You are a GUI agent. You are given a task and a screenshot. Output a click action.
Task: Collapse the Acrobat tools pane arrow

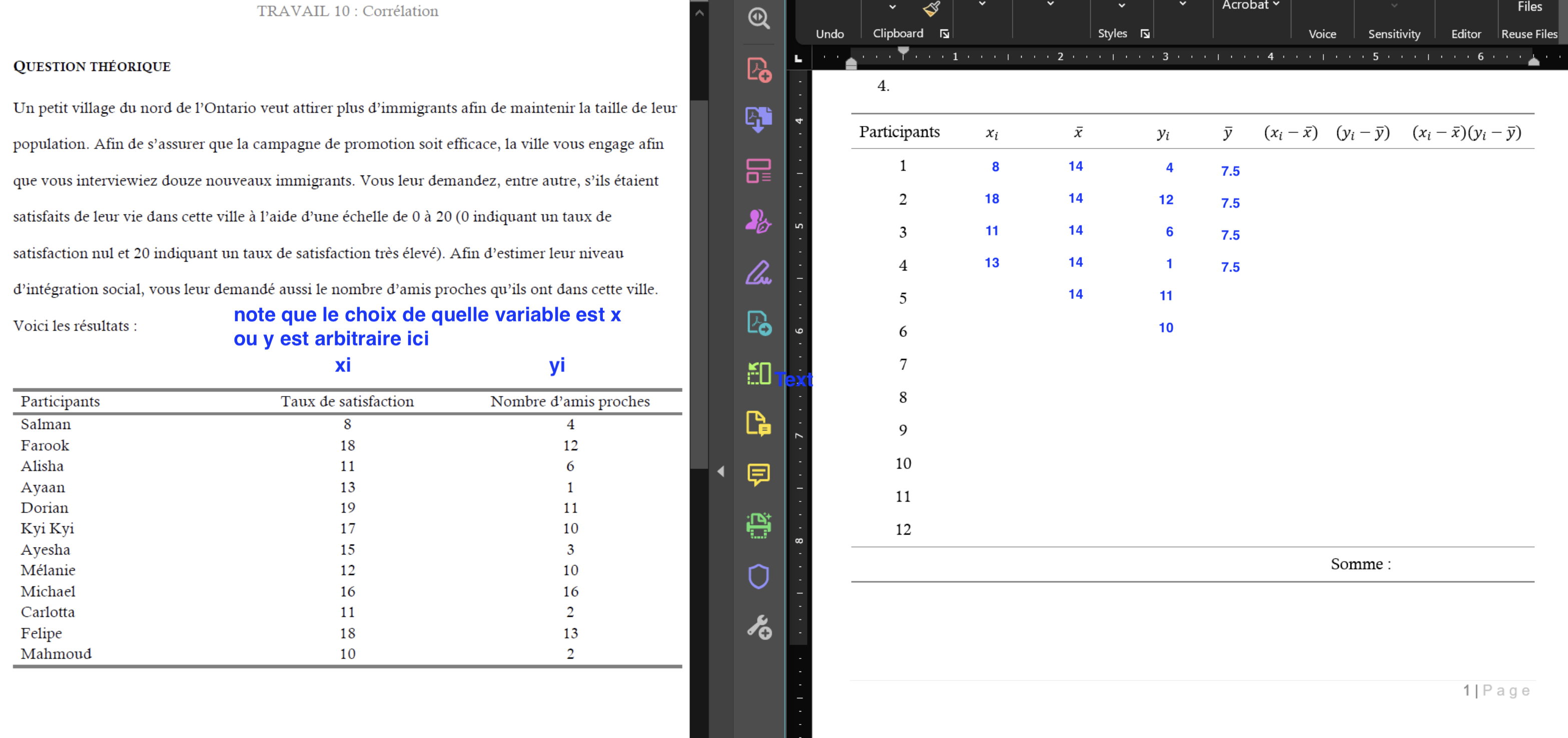[x=720, y=471]
